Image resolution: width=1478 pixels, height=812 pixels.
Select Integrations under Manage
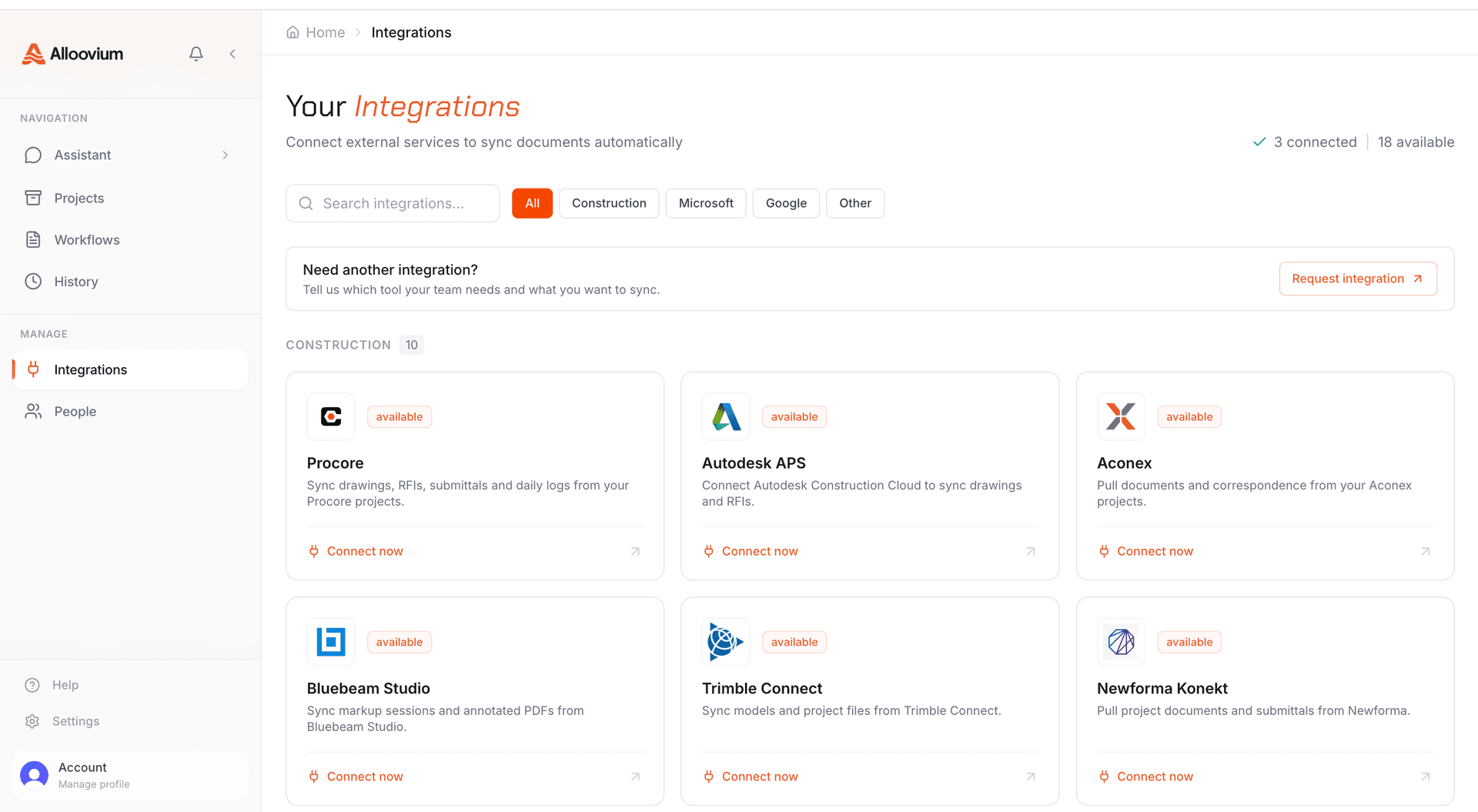tap(130, 369)
